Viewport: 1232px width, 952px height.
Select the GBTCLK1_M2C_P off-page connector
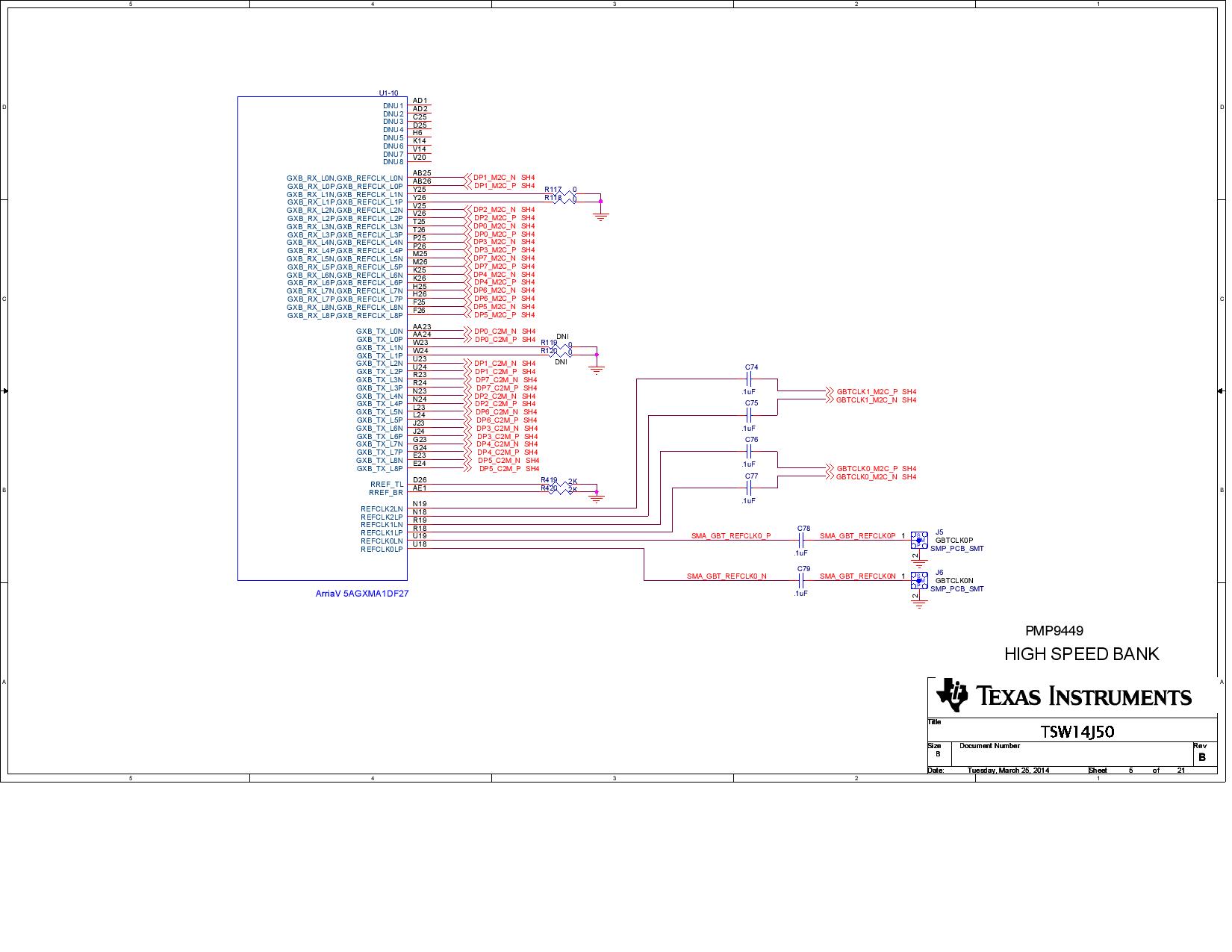pyautogui.click(x=830, y=391)
